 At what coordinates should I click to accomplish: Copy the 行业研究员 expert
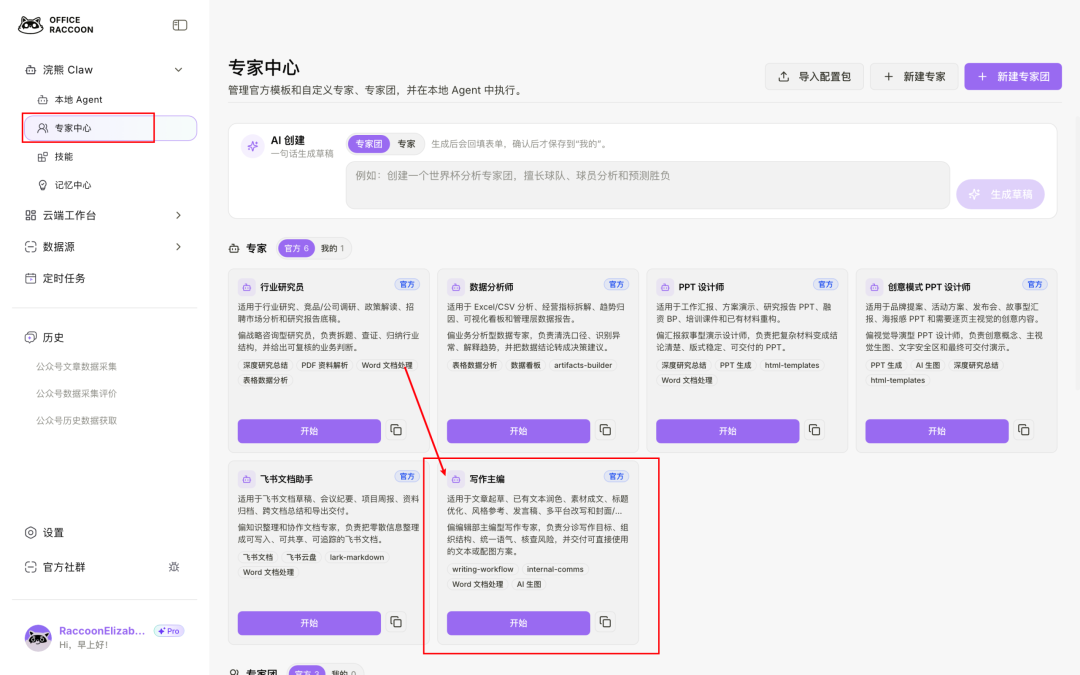coord(396,430)
